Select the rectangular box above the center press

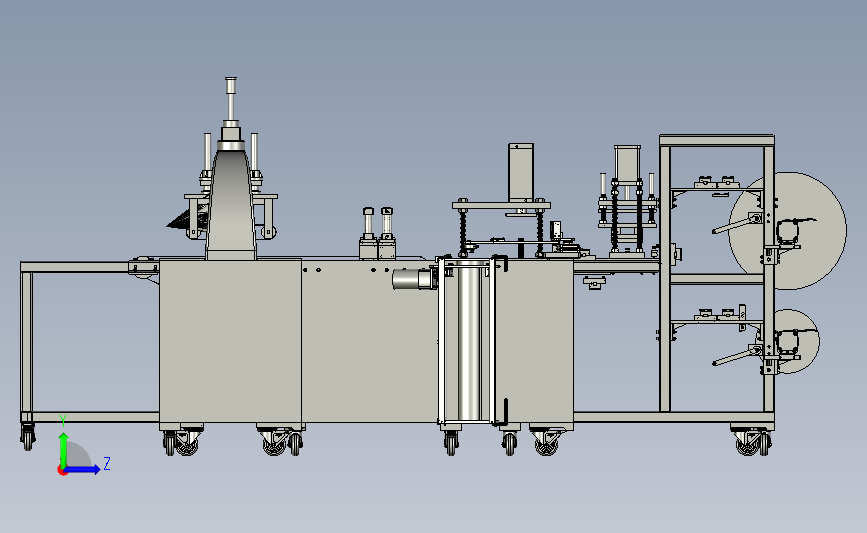coord(521,173)
